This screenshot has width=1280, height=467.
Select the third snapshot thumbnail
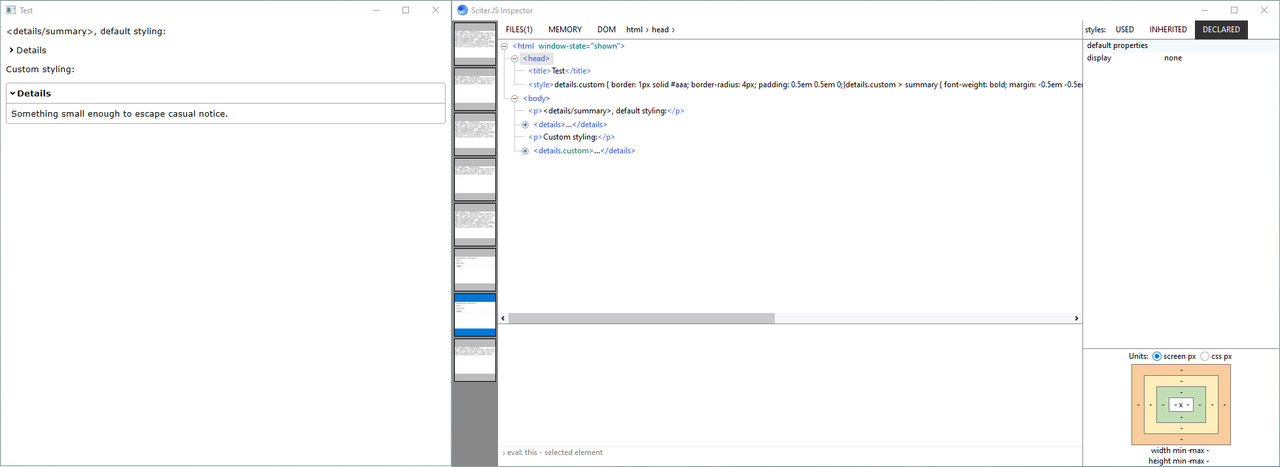click(475, 134)
